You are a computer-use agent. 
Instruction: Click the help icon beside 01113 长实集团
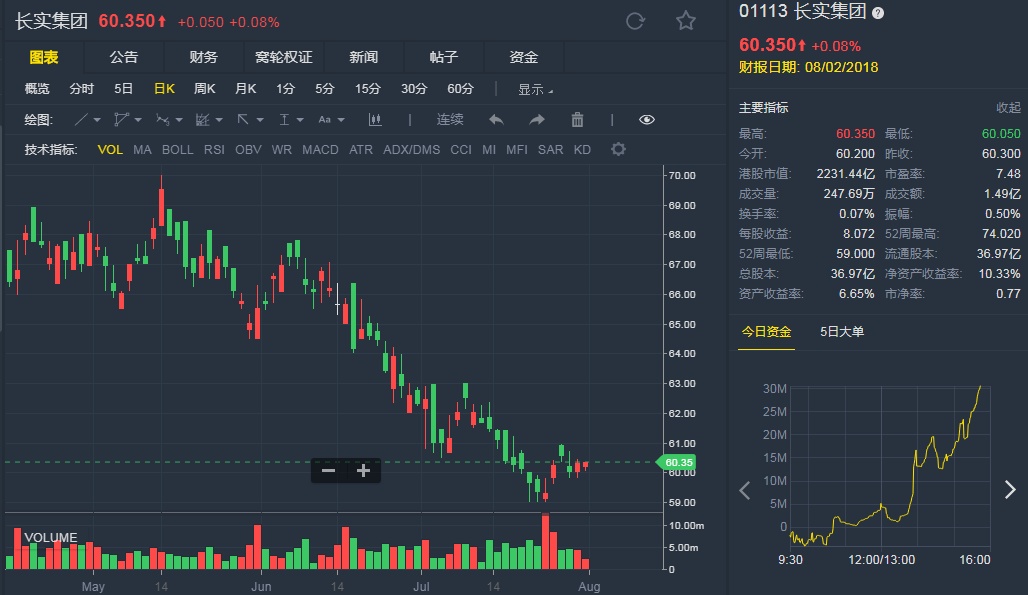tap(878, 13)
